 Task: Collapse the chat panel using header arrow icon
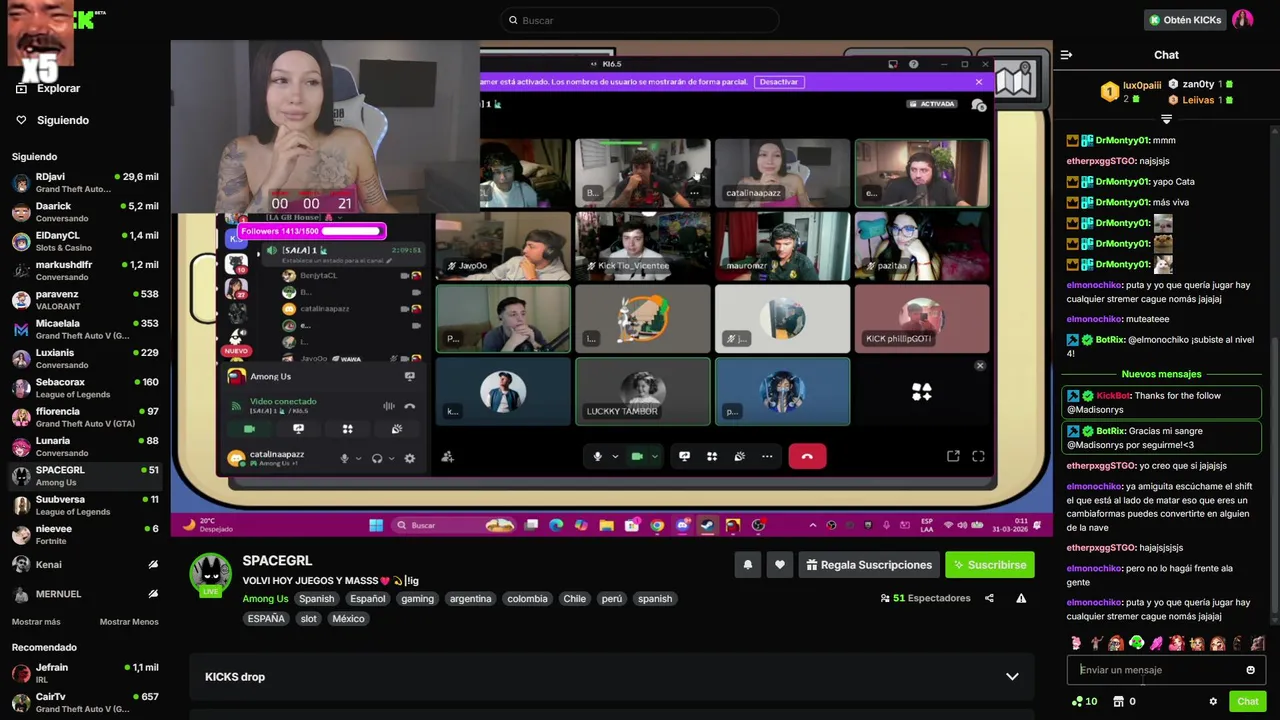coord(1066,55)
